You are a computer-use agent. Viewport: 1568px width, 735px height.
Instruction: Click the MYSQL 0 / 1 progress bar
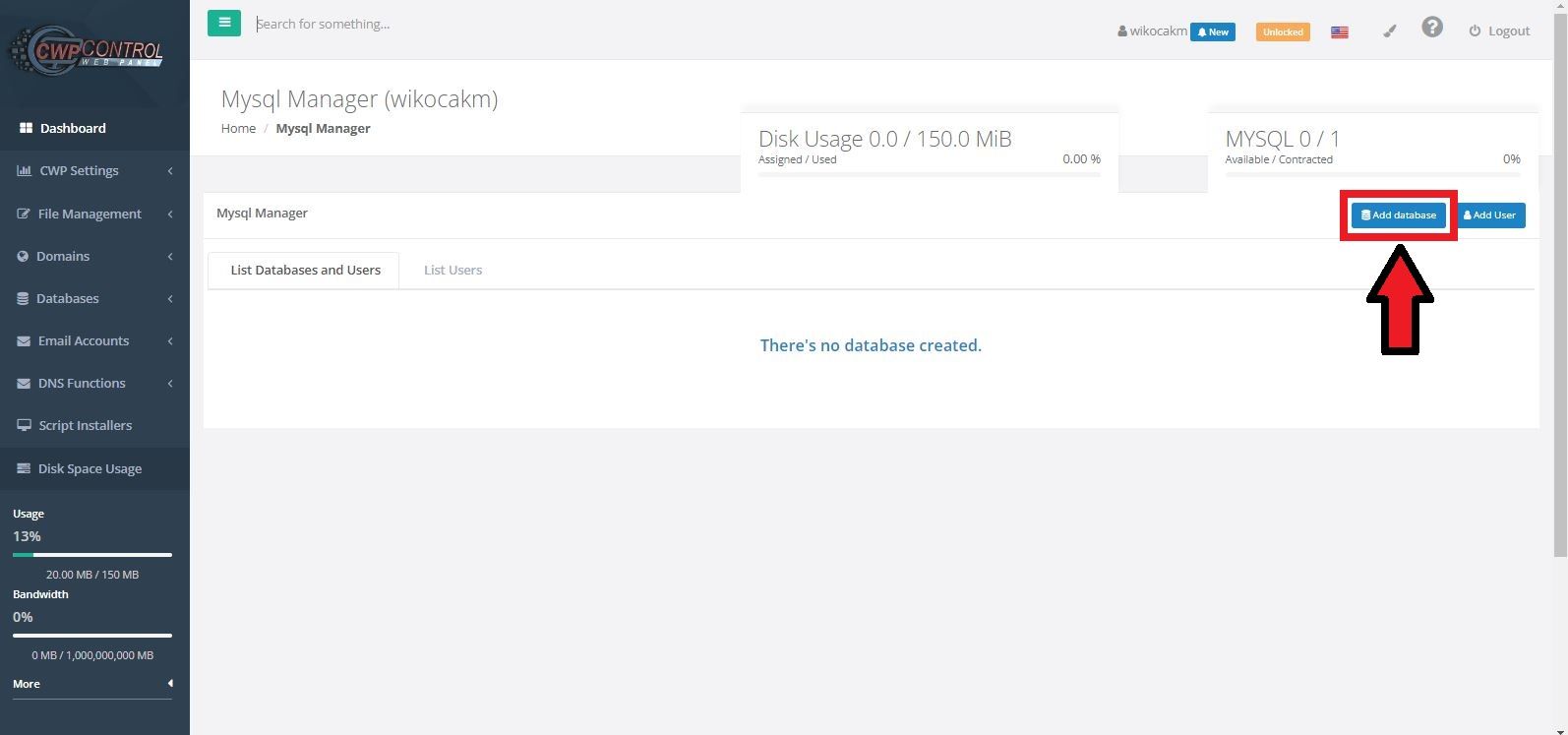1372,174
